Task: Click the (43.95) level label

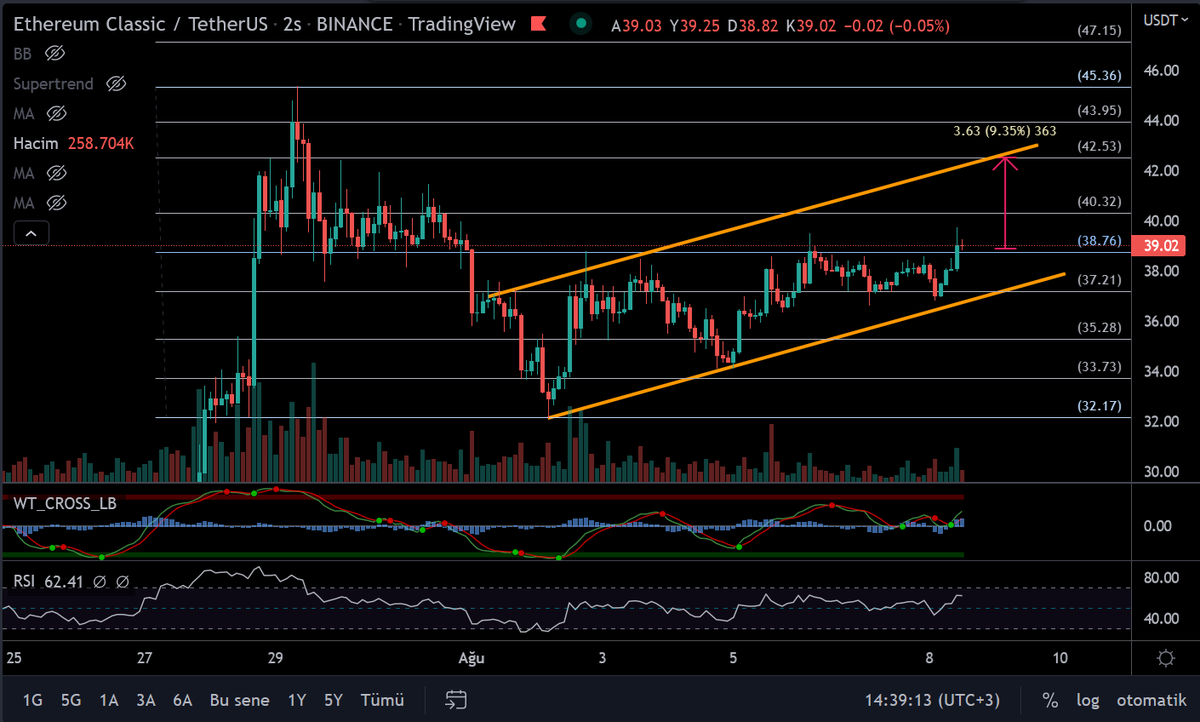Action: pyautogui.click(x=1099, y=110)
